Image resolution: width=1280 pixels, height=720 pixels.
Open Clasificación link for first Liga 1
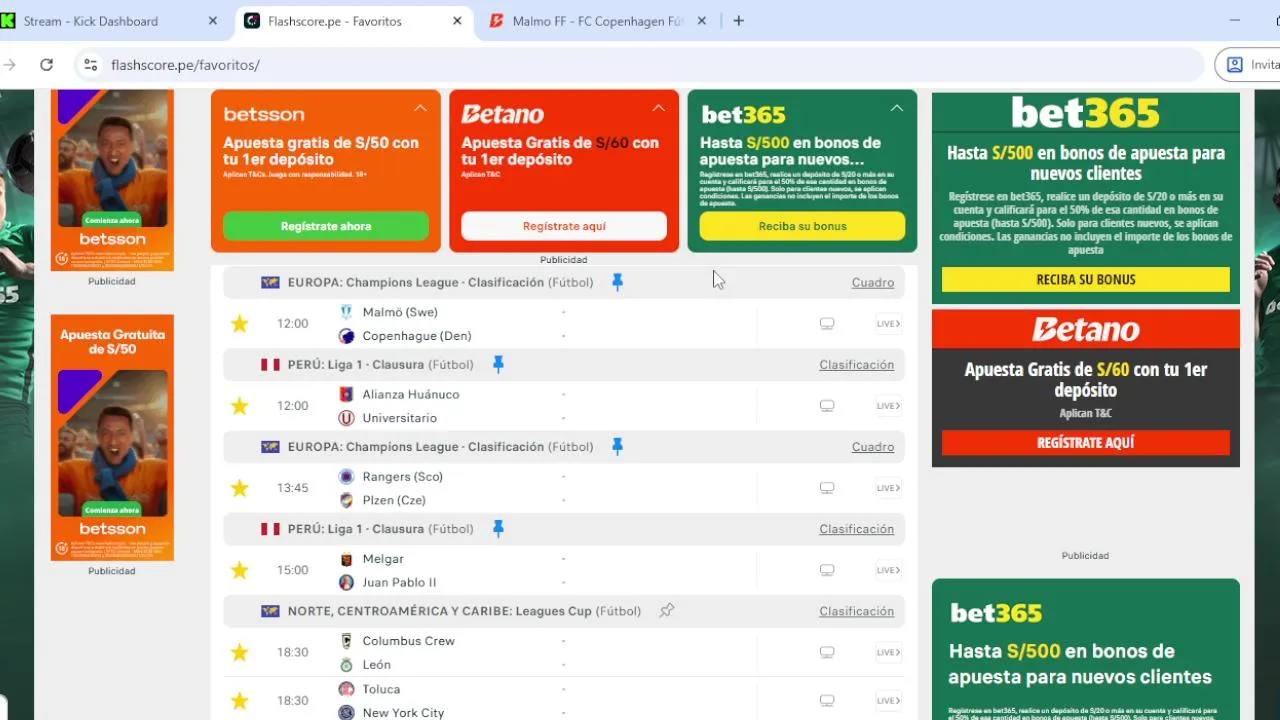857,365
